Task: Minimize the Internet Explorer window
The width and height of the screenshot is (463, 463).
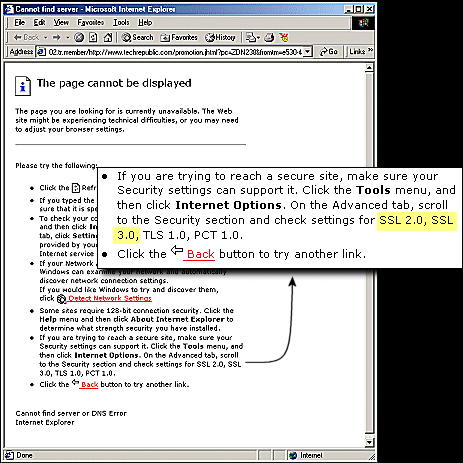Action: point(349,9)
